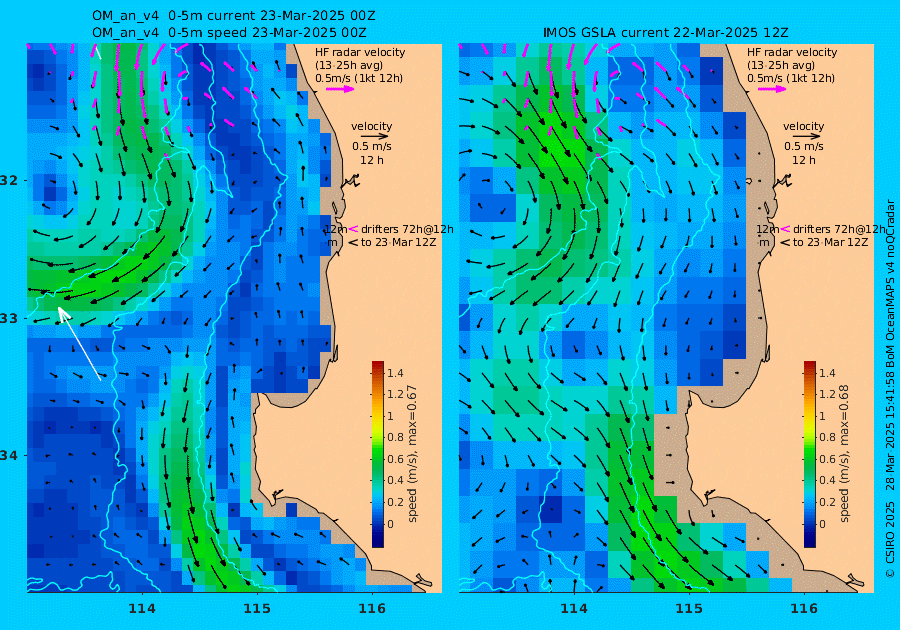The height and width of the screenshot is (630, 900).
Task: Click the '1' tick on the right color bar
Action: point(822,416)
